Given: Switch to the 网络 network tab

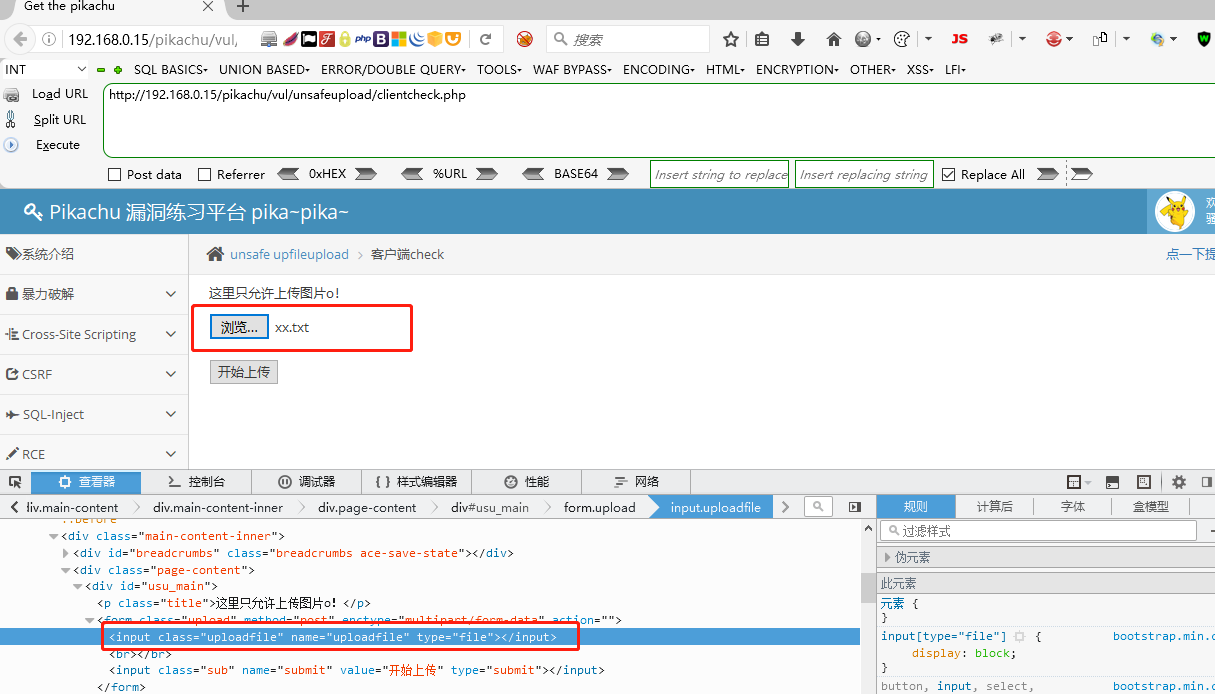Looking at the screenshot, I should tap(637, 482).
